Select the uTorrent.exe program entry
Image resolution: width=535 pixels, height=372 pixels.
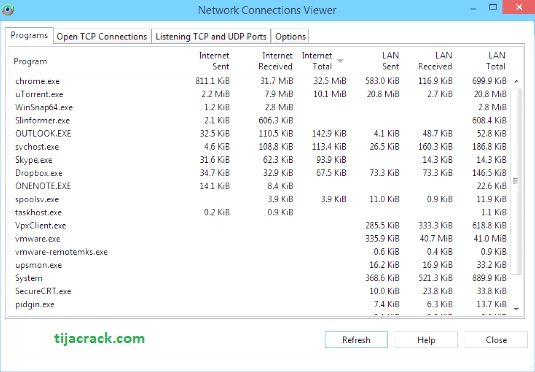click(39, 94)
